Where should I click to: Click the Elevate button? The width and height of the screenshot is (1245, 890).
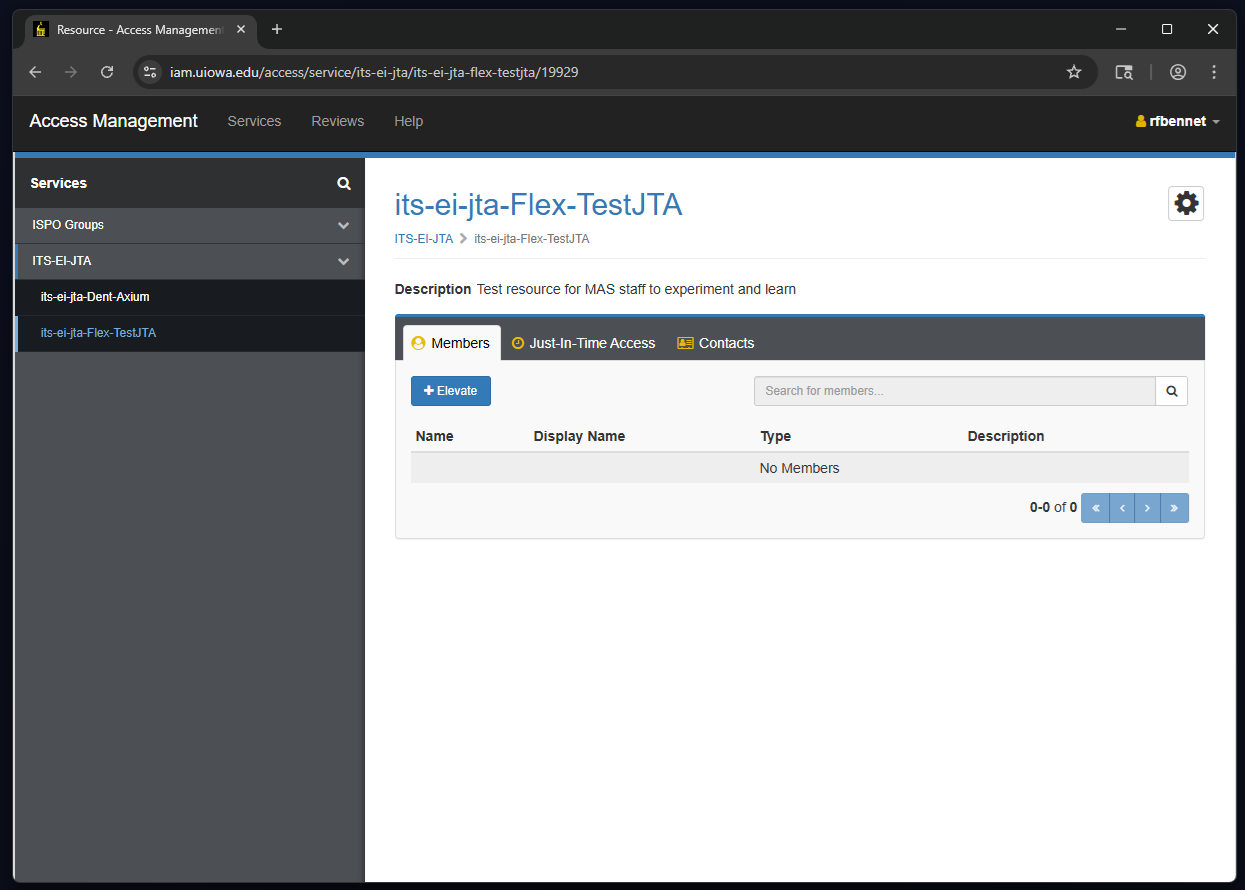click(451, 391)
